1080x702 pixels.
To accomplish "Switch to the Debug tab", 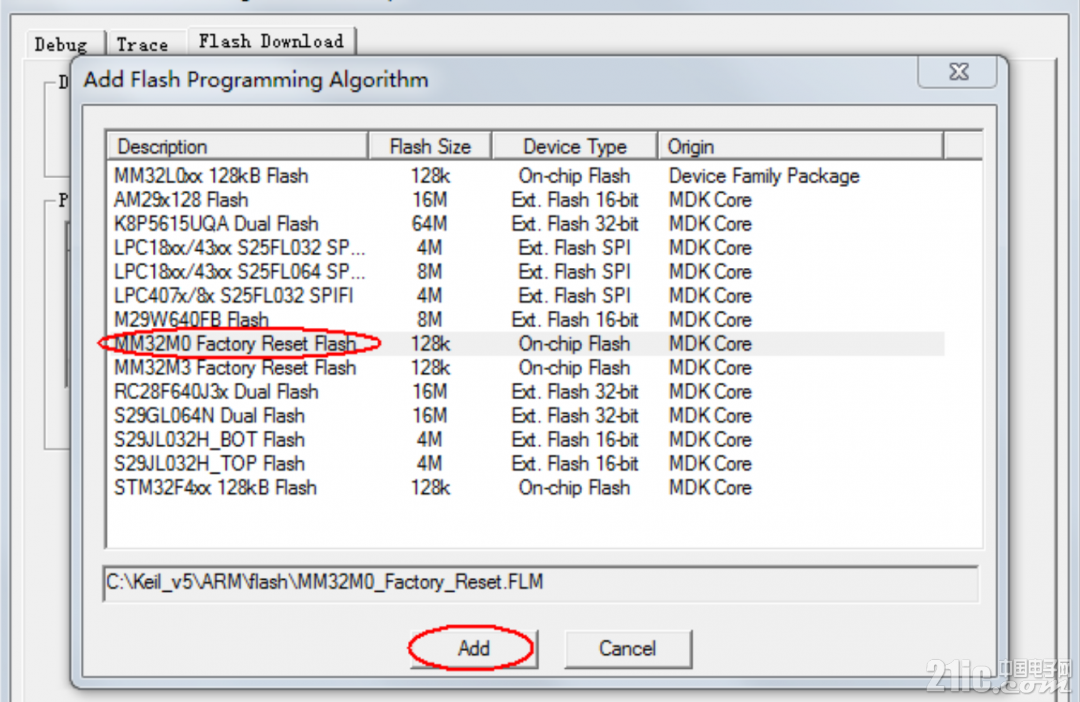I will (x=62, y=45).
